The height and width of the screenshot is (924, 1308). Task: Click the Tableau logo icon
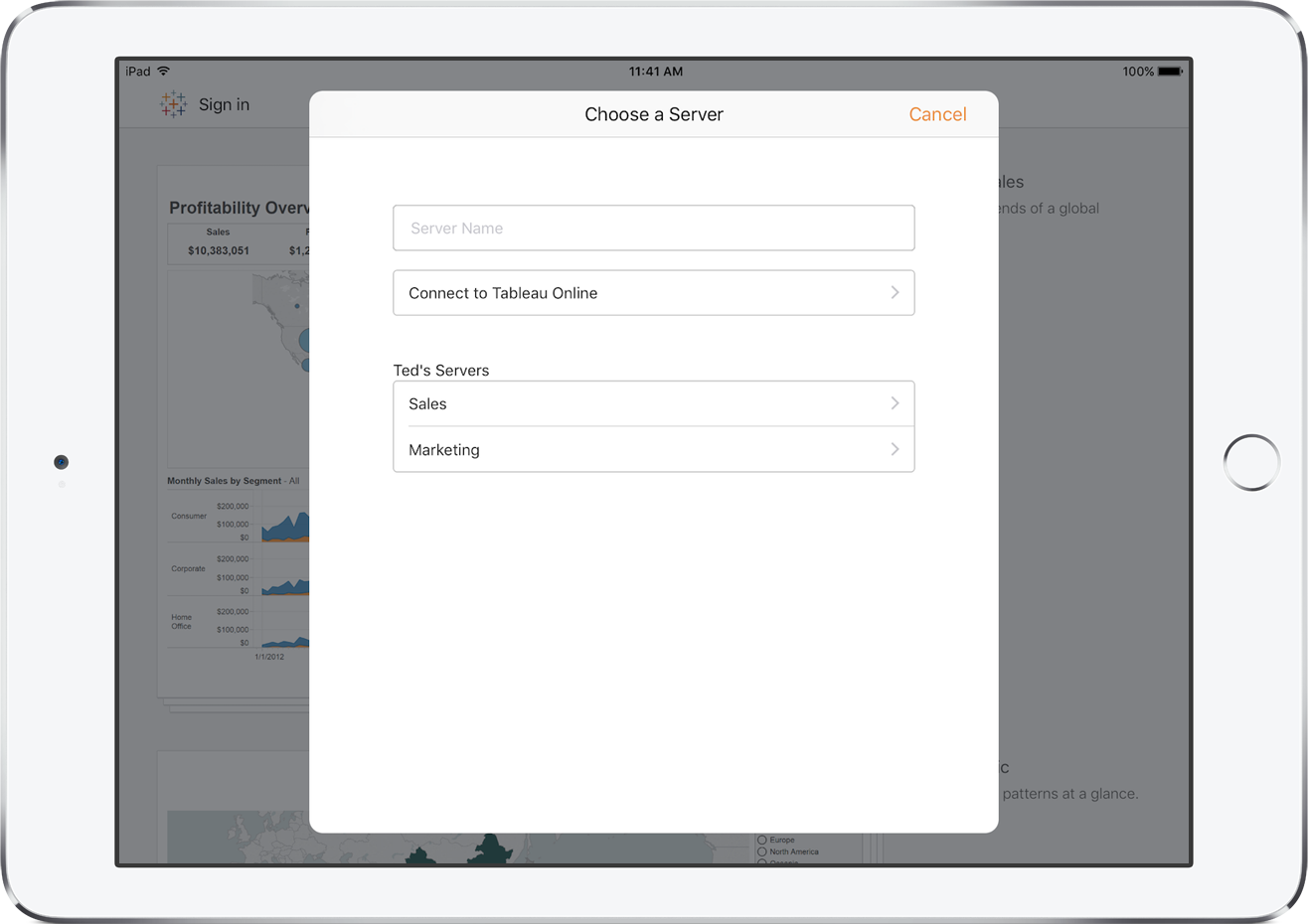[x=173, y=104]
